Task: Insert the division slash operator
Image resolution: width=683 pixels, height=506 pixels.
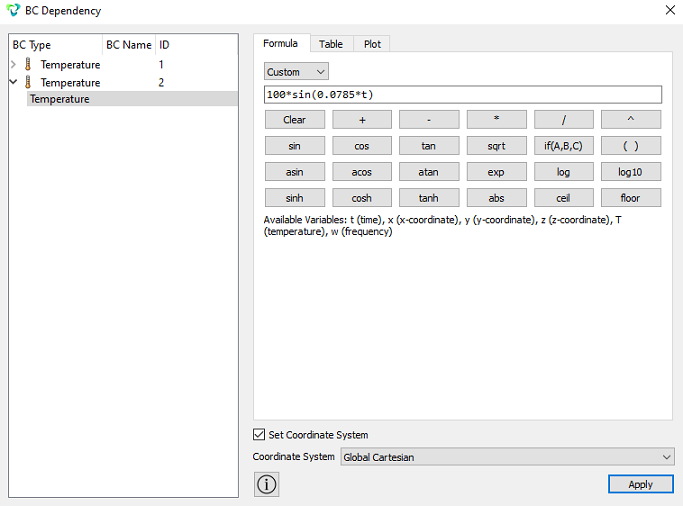Action: (x=564, y=120)
